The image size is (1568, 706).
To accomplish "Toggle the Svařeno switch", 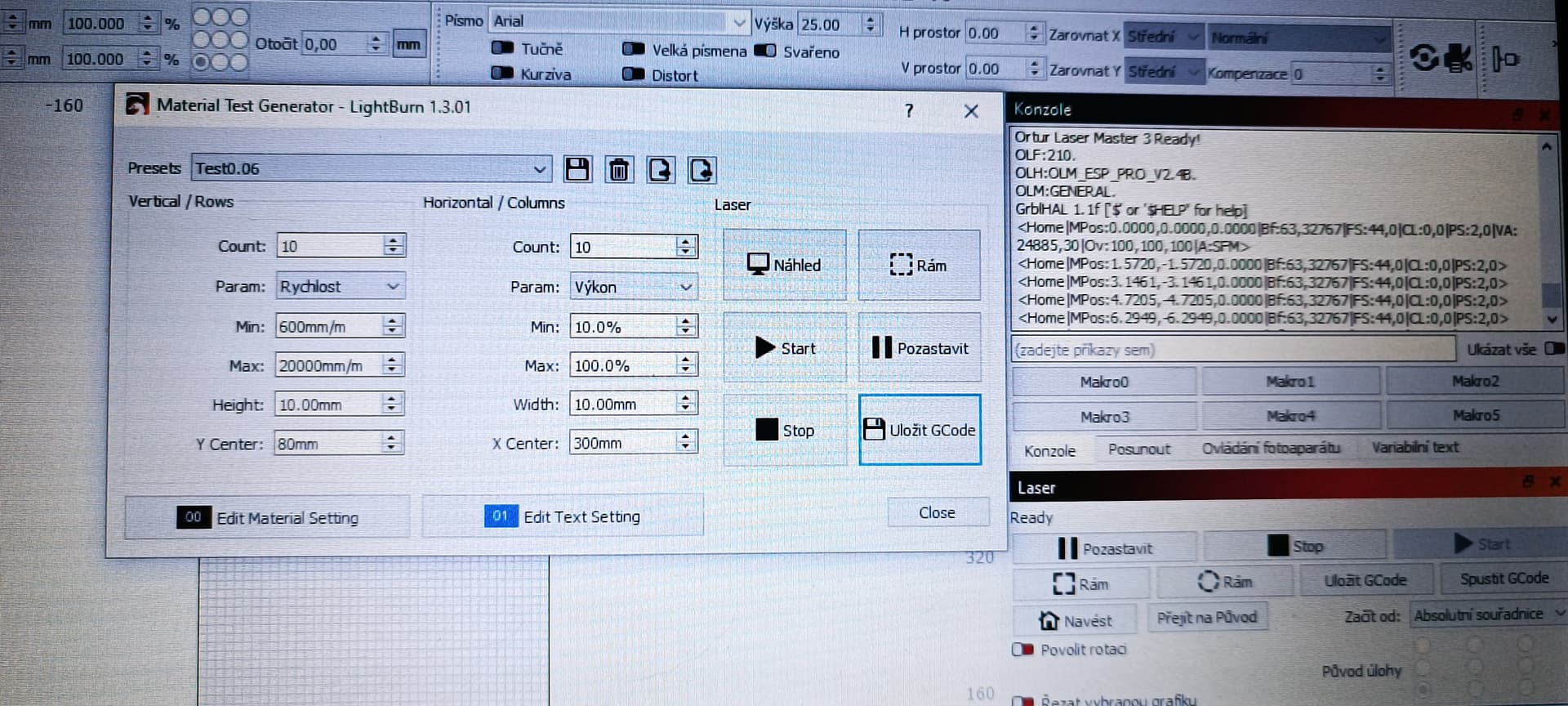I will (765, 51).
